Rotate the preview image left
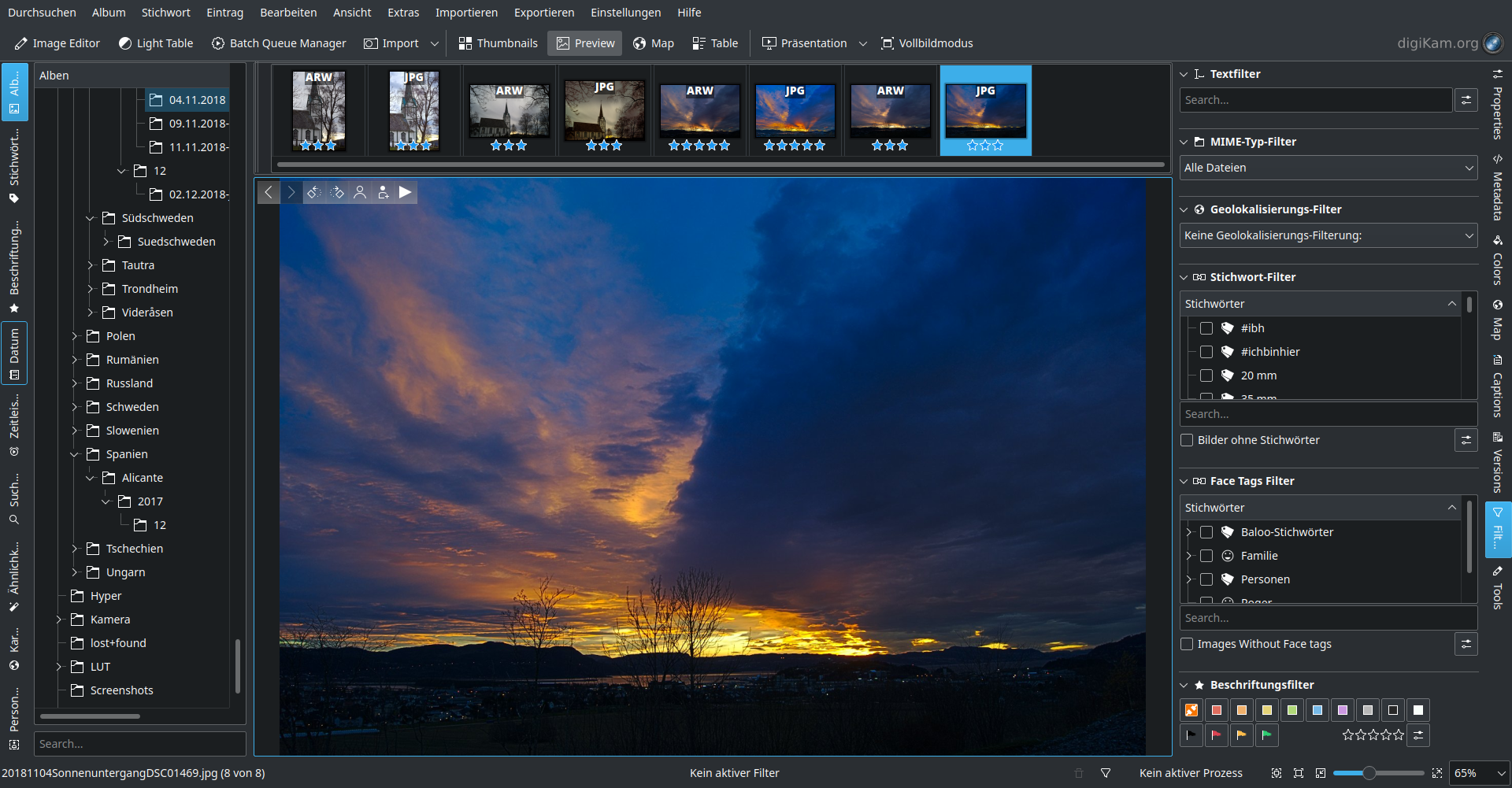The width and height of the screenshot is (1512, 788). click(314, 192)
